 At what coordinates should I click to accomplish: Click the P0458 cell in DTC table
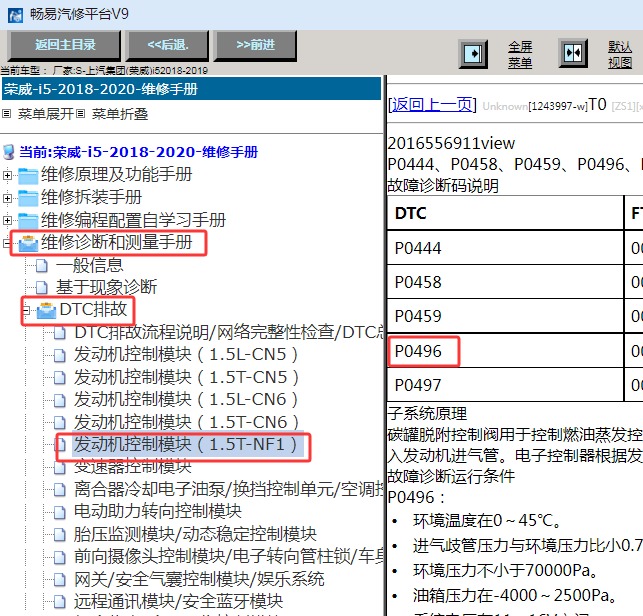[x=505, y=282]
